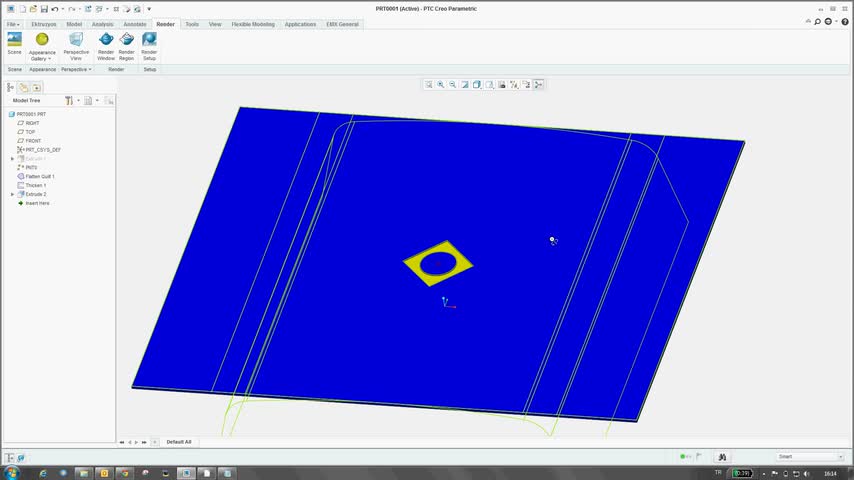854x480 pixels.
Task: Switch to the Applications tab
Action: pyautogui.click(x=300, y=25)
